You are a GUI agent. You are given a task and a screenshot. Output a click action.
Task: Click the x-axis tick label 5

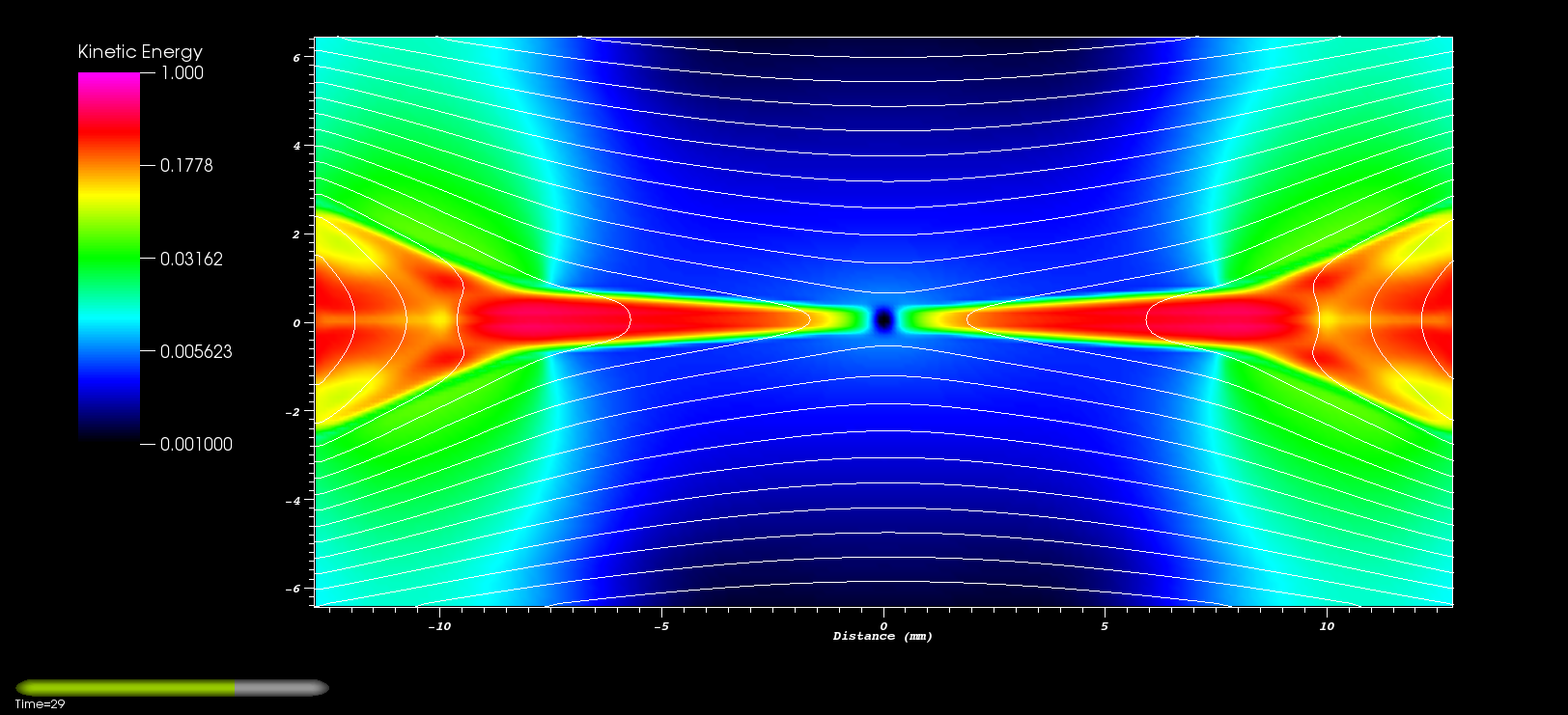(1105, 626)
